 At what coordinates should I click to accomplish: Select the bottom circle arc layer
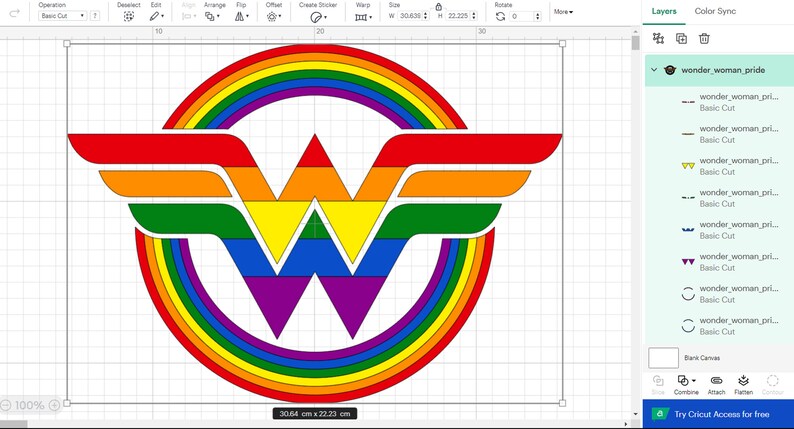pos(719,325)
